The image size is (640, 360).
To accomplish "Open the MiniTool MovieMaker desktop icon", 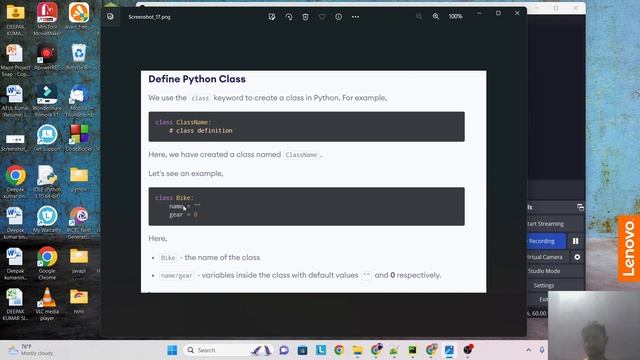I will pyautogui.click(x=47, y=19).
